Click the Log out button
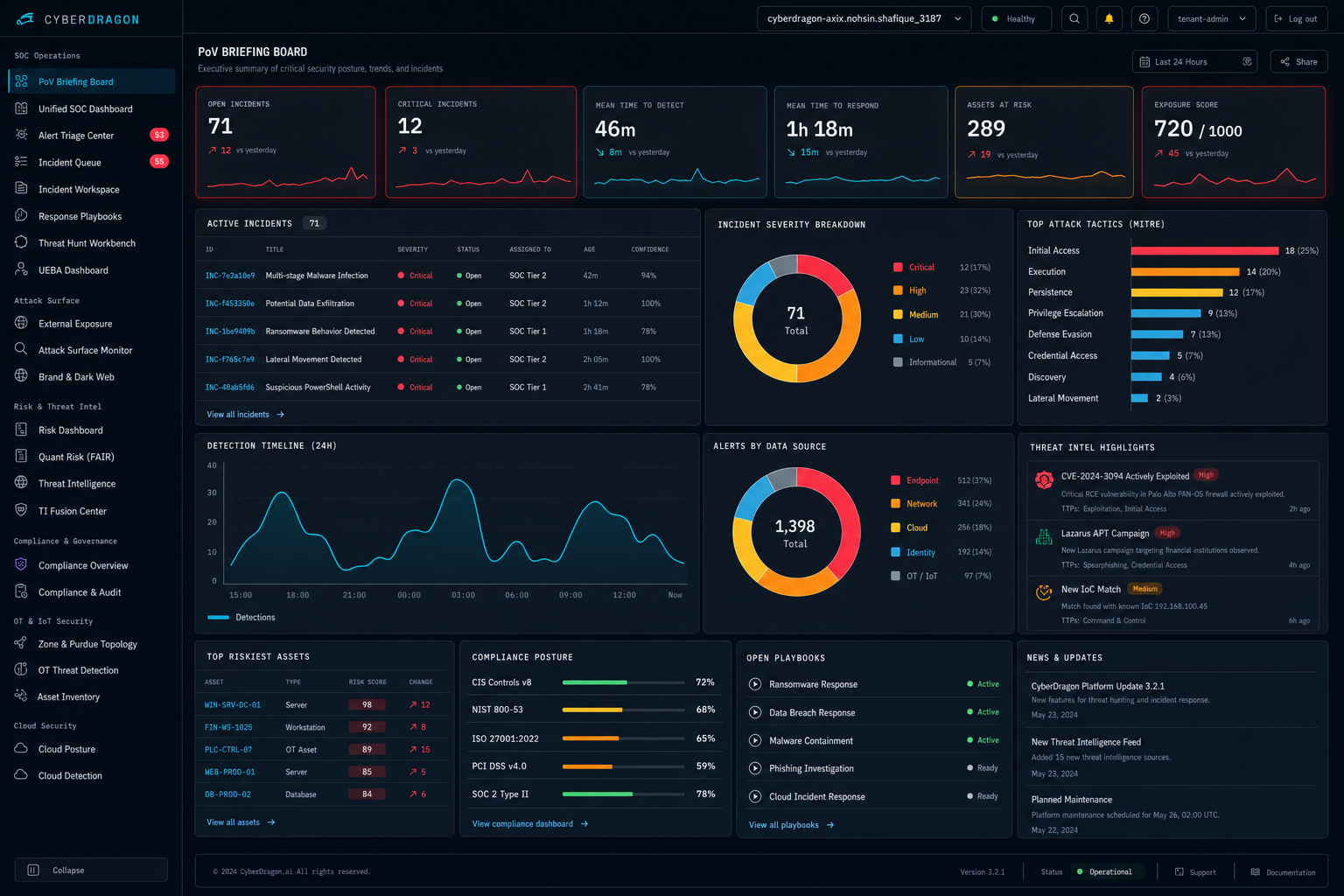1344x896 pixels. pyautogui.click(x=1296, y=18)
